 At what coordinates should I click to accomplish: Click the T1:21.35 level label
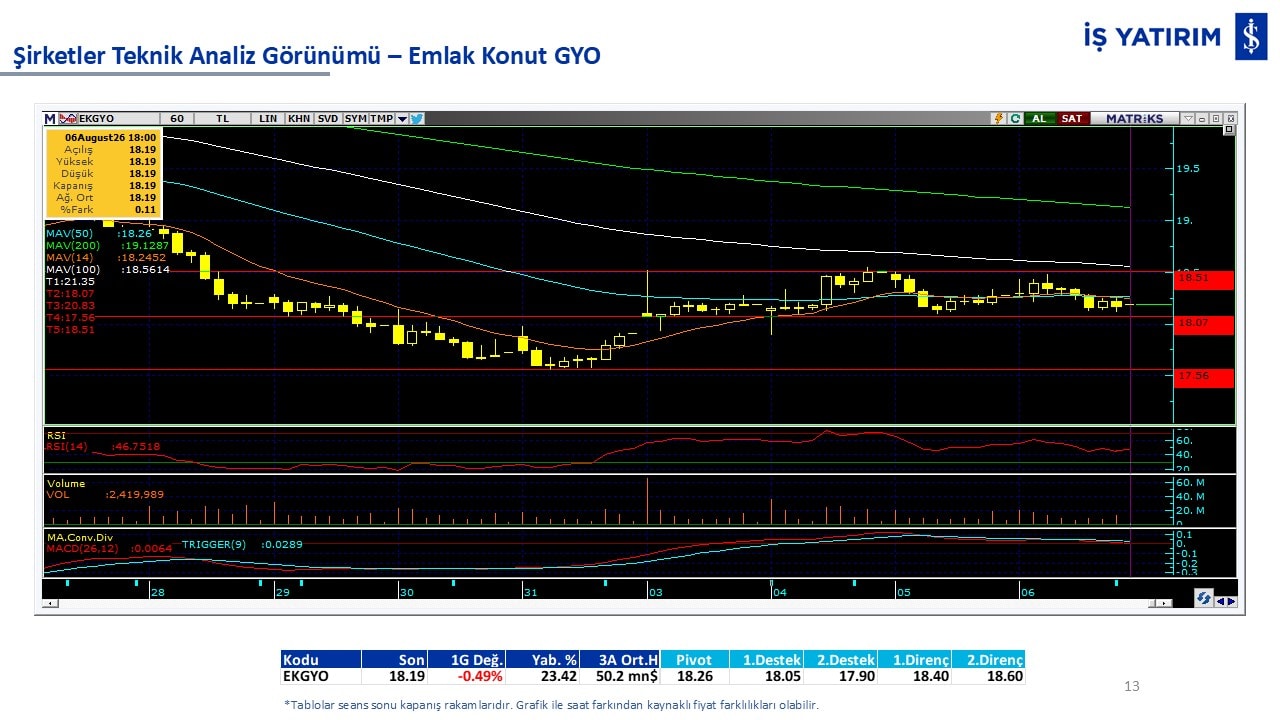click(x=70, y=281)
